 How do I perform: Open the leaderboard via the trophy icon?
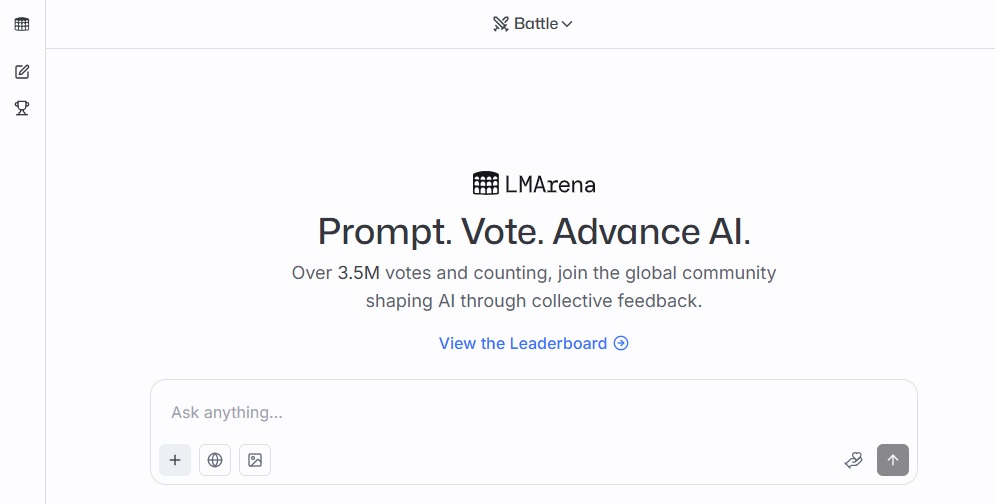click(x=22, y=108)
